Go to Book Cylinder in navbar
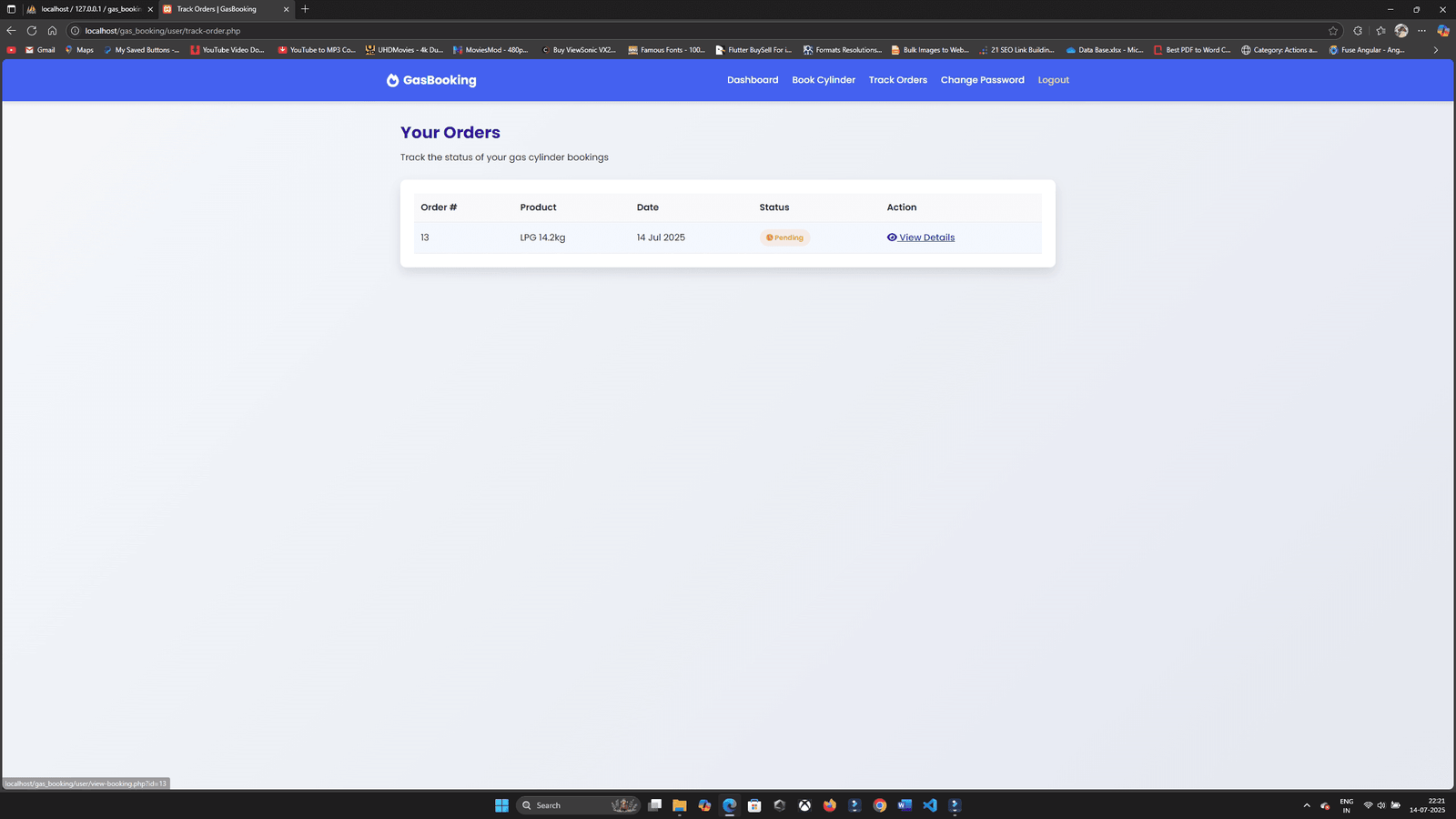Image resolution: width=1456 pixels, height=819 pixels. 824,80
